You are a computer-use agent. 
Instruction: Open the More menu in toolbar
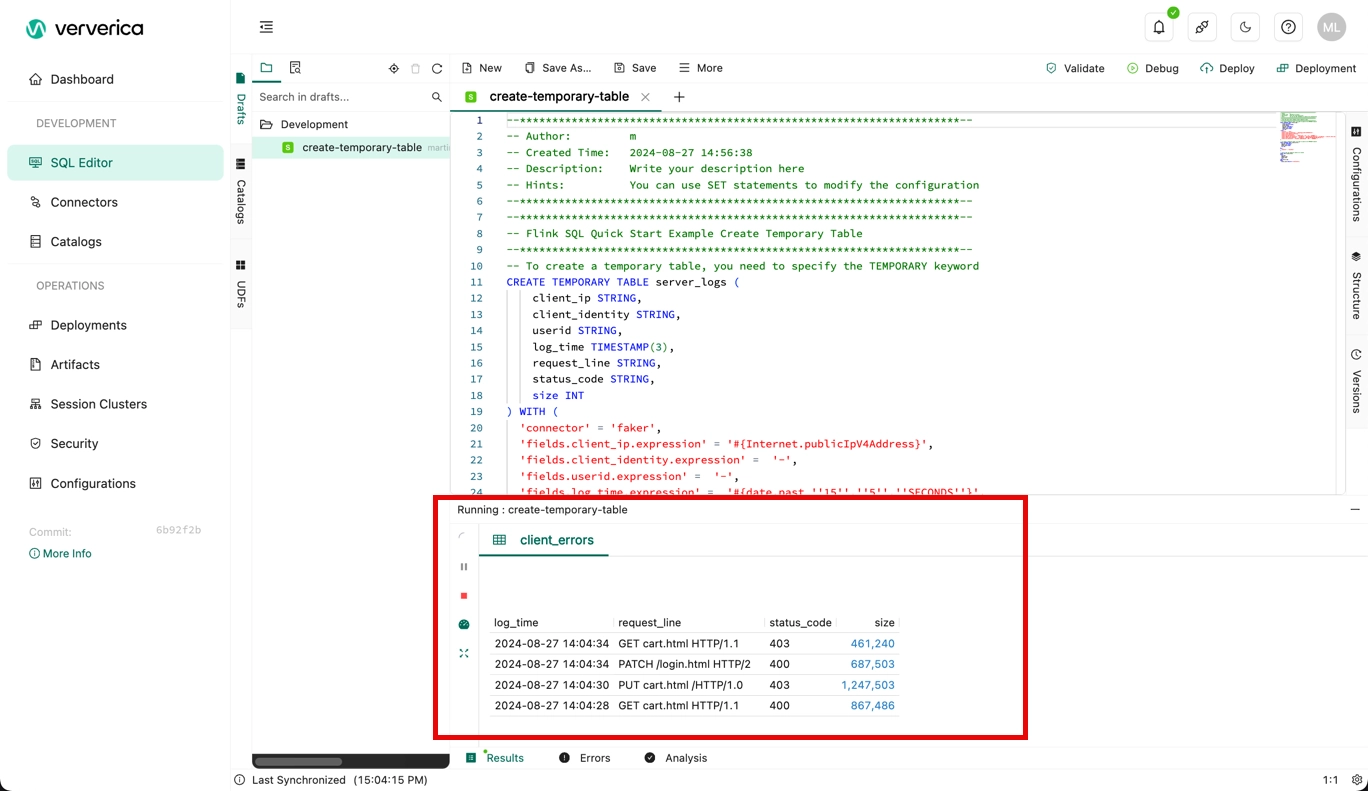[701, 68]
